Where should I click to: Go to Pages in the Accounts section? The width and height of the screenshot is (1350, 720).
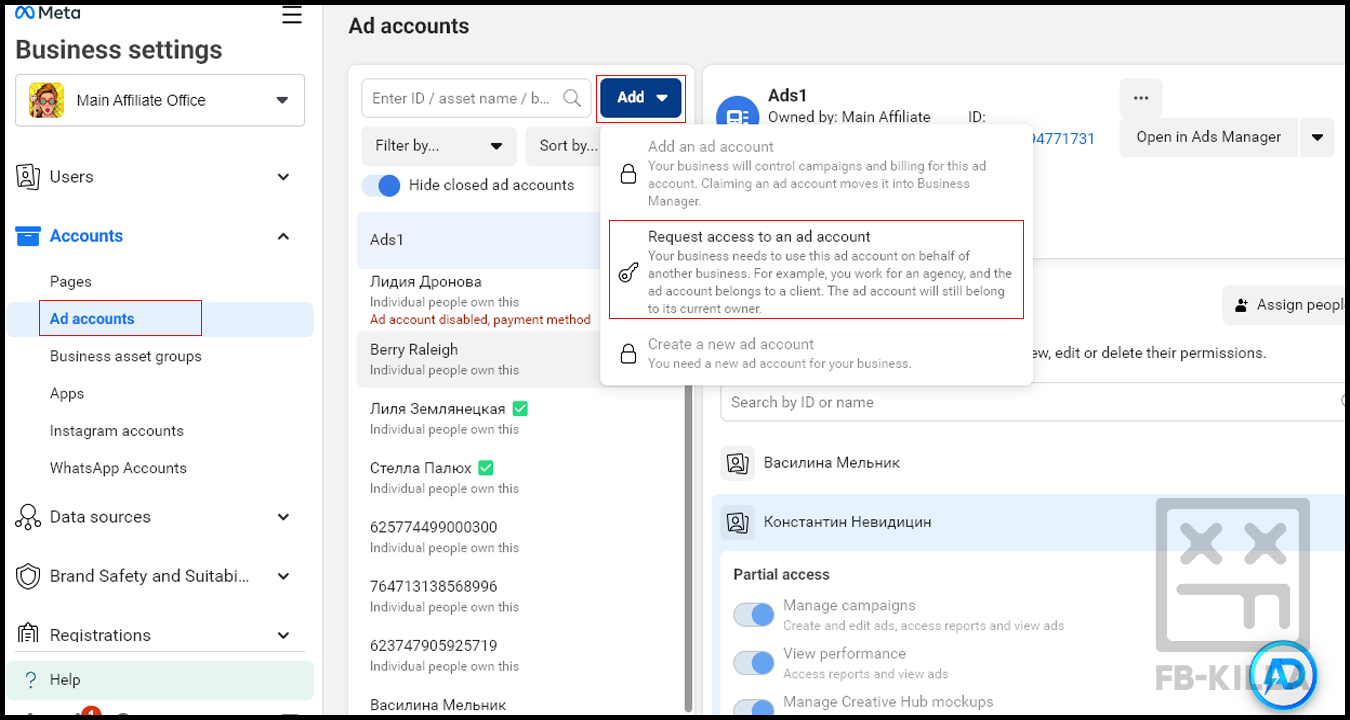(x=71, y=282)
